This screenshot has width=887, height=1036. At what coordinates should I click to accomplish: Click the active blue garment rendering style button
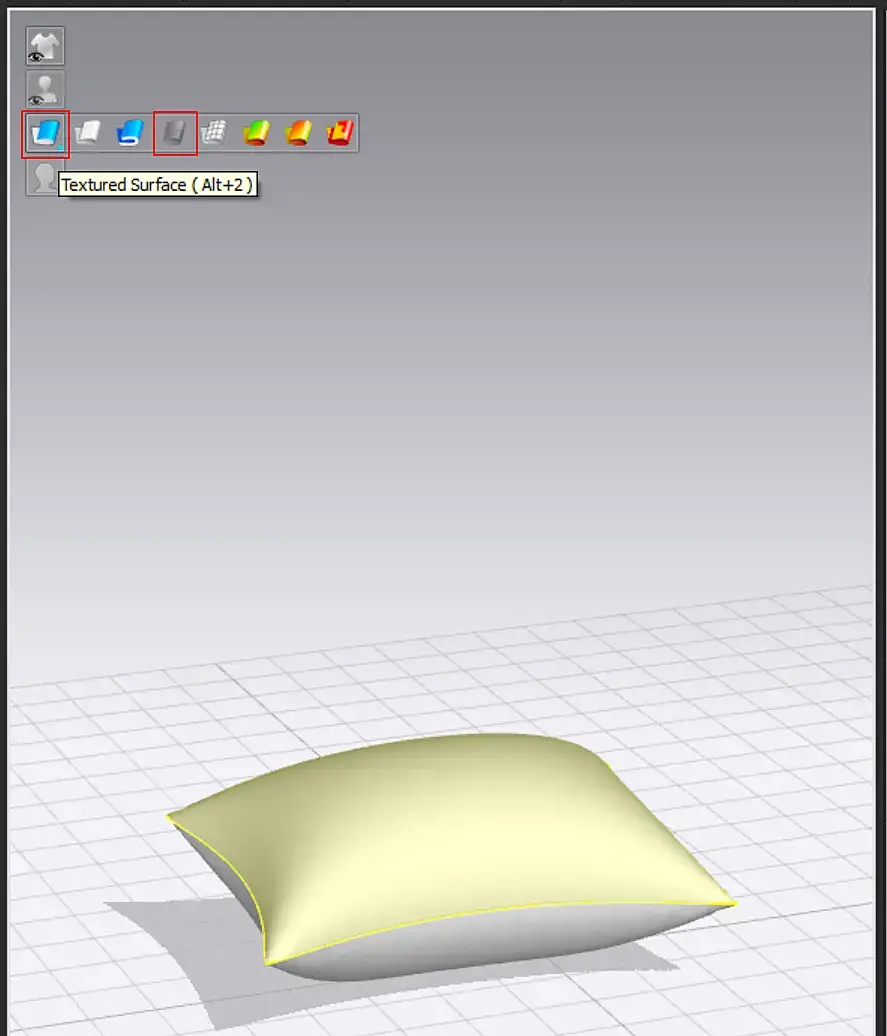(45, 133)
